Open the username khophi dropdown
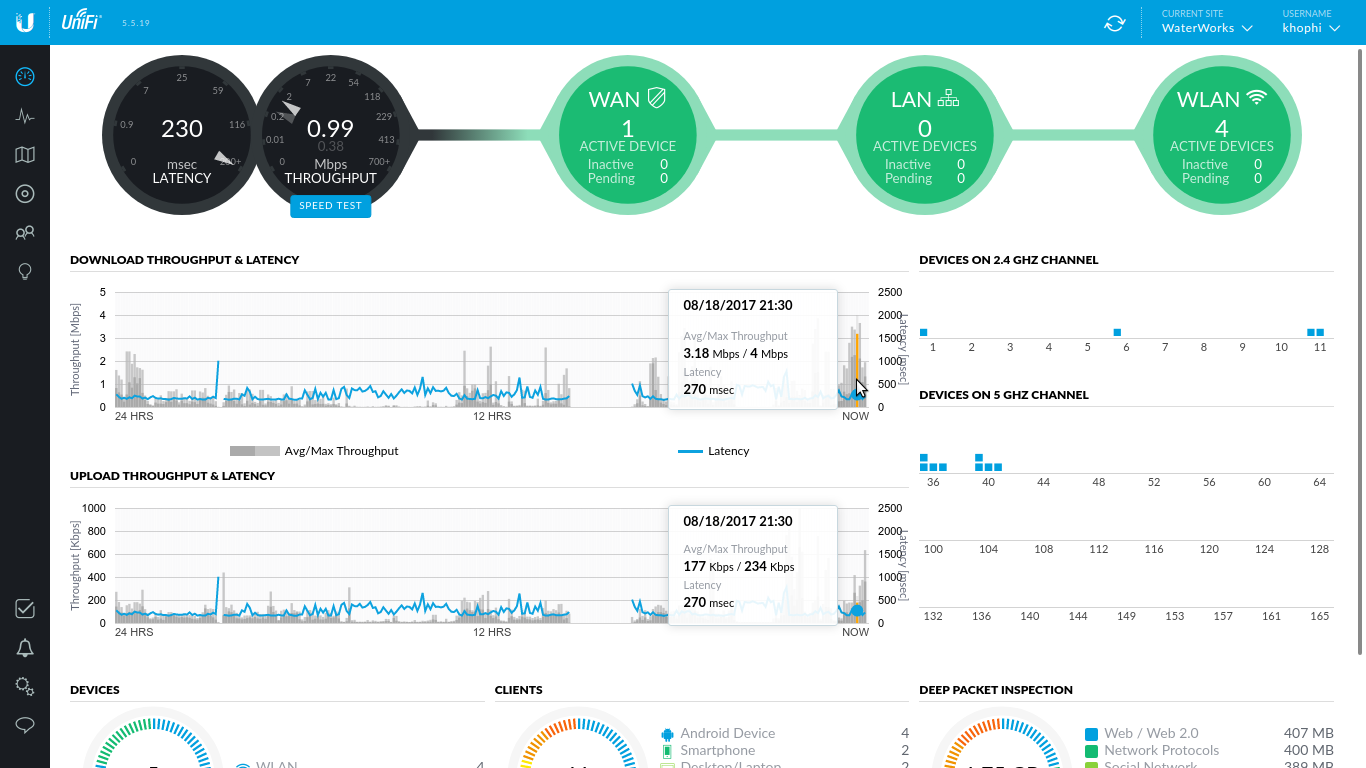Screen dimensions: 1366x768 point(1309,28)
